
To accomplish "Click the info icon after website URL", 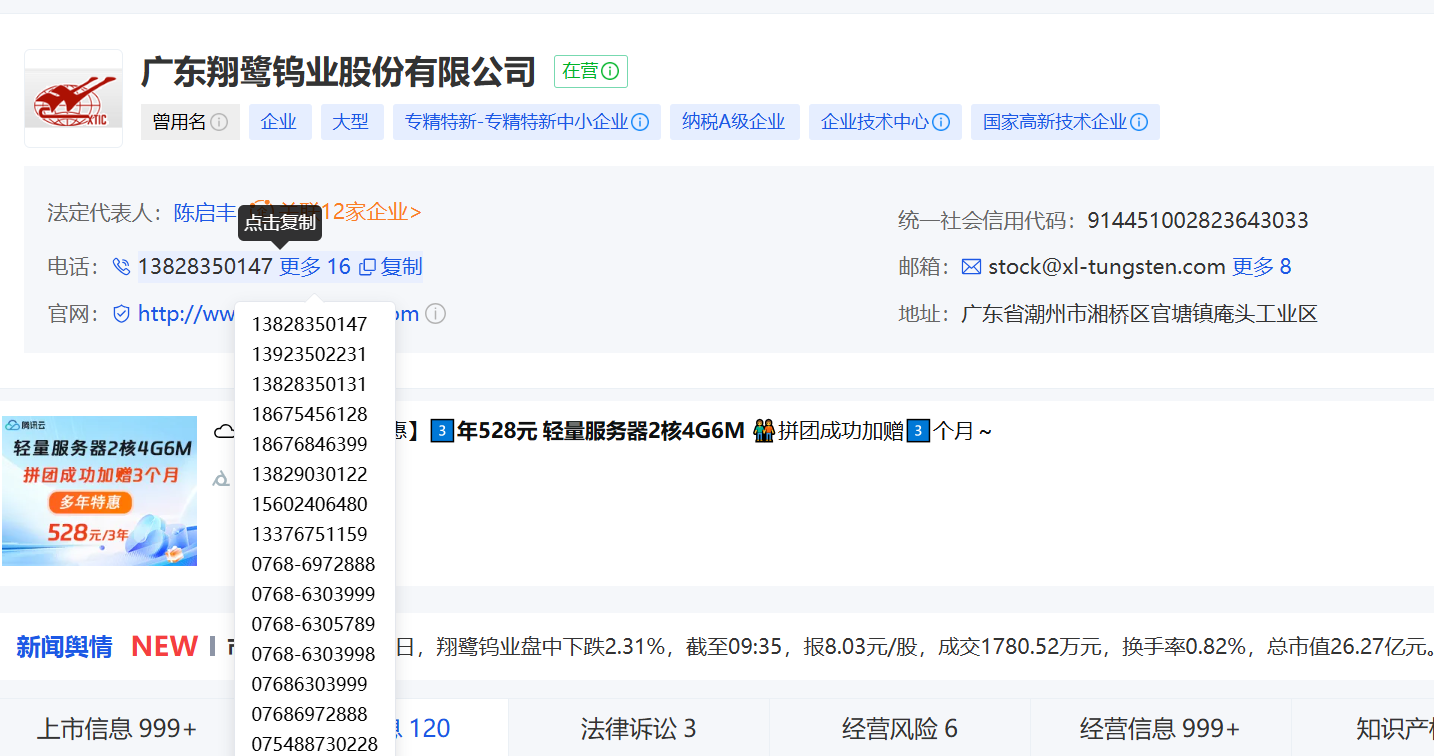I will tap(435, 314).
